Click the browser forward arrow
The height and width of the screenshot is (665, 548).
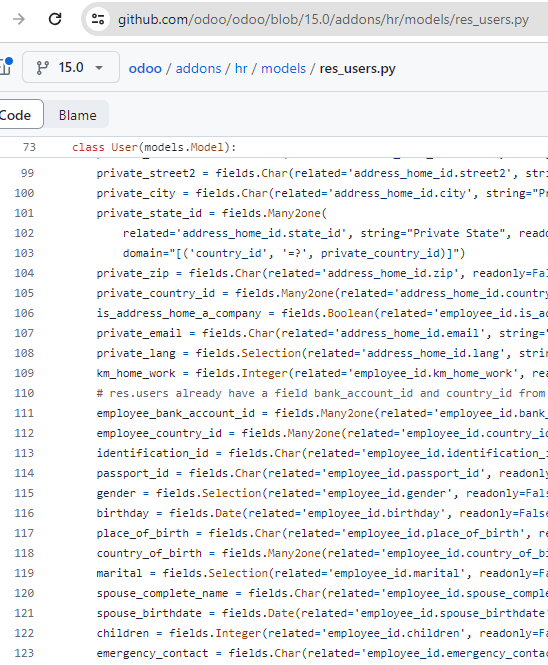click(x=19, y=19)
